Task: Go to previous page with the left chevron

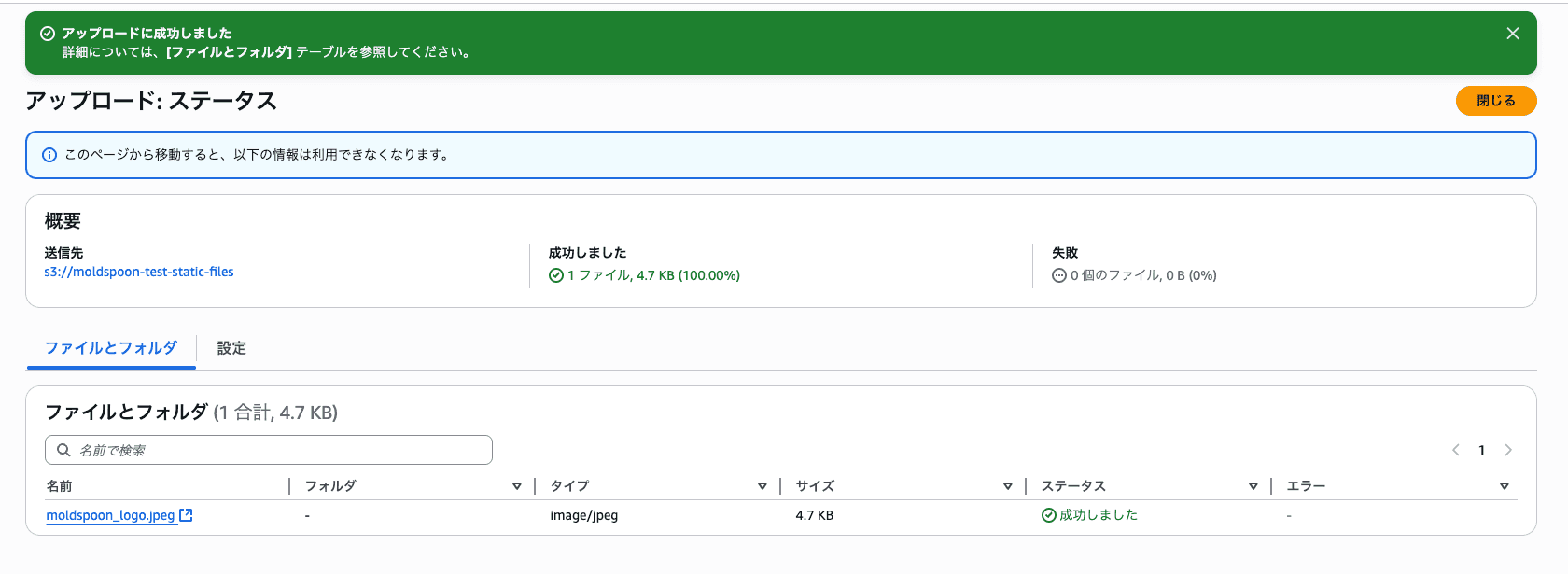Action: click(x=1456, y=450)
